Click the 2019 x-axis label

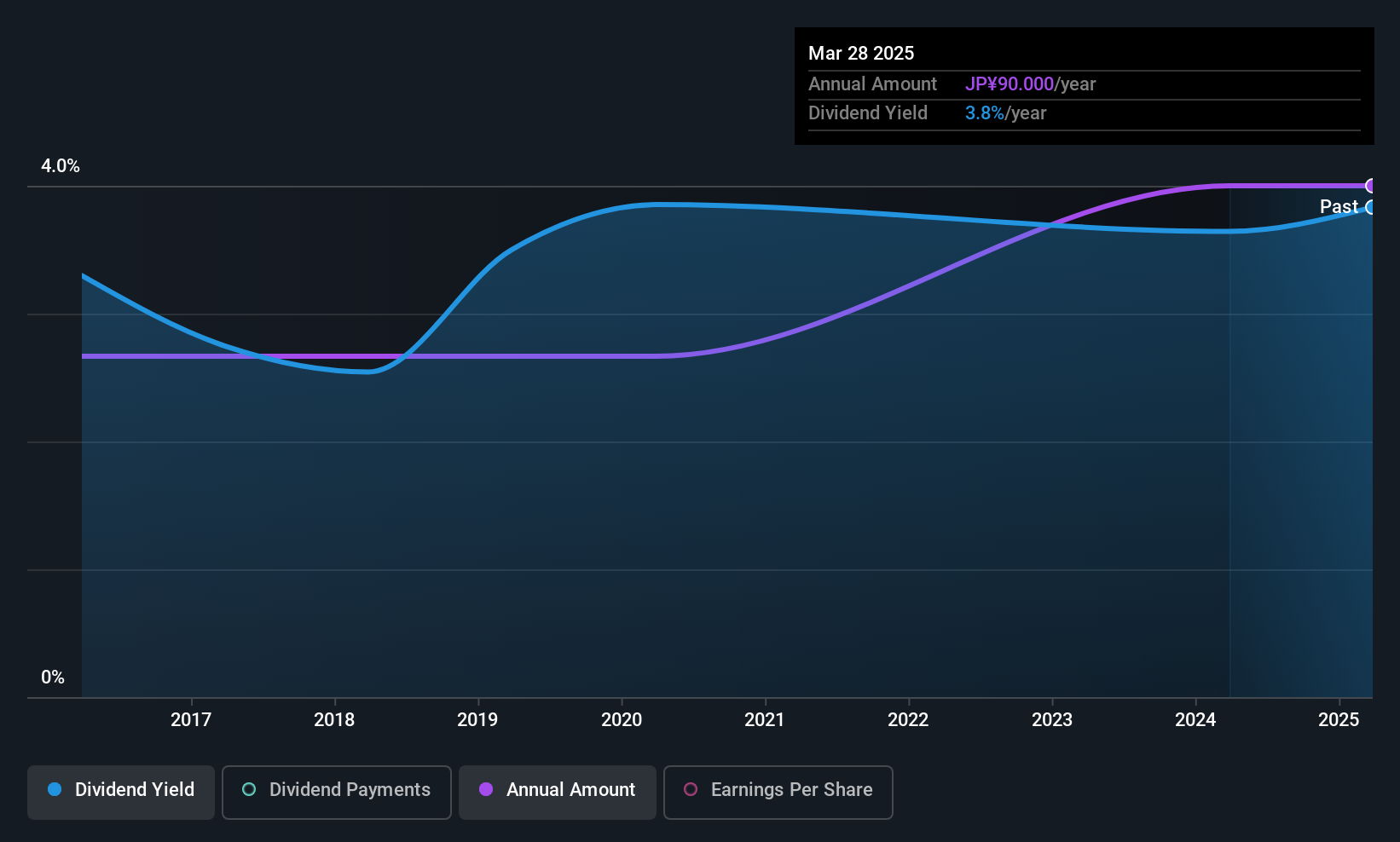477,719
